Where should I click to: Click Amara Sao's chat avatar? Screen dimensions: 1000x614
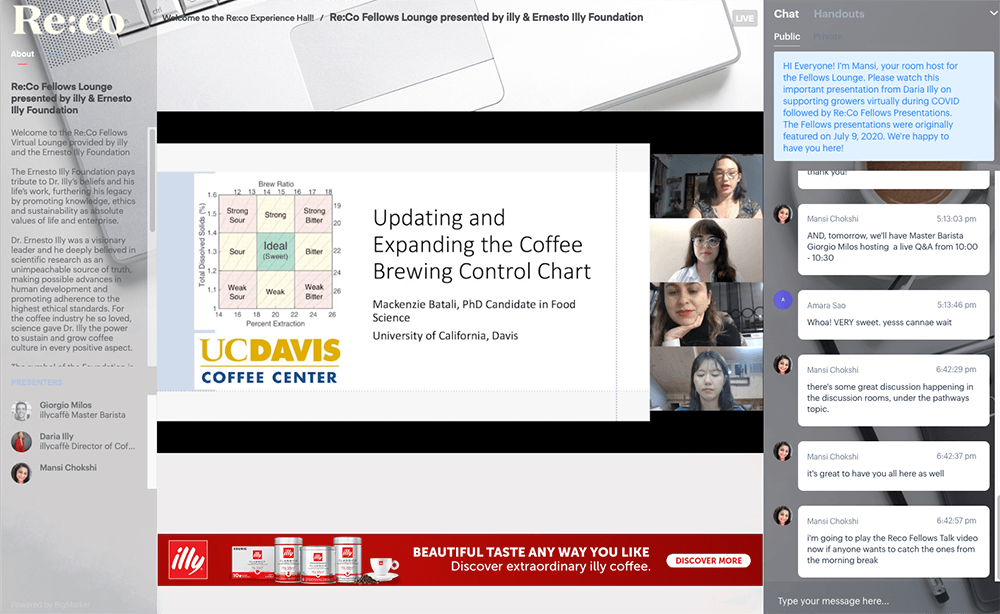[x=783, y=299]
